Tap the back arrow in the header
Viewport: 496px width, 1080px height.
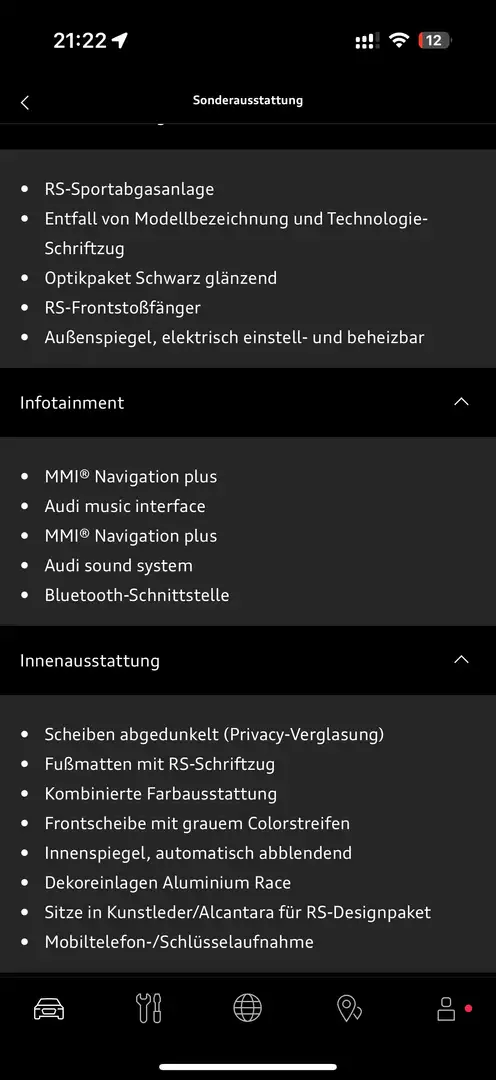click(x=25, y=103)
